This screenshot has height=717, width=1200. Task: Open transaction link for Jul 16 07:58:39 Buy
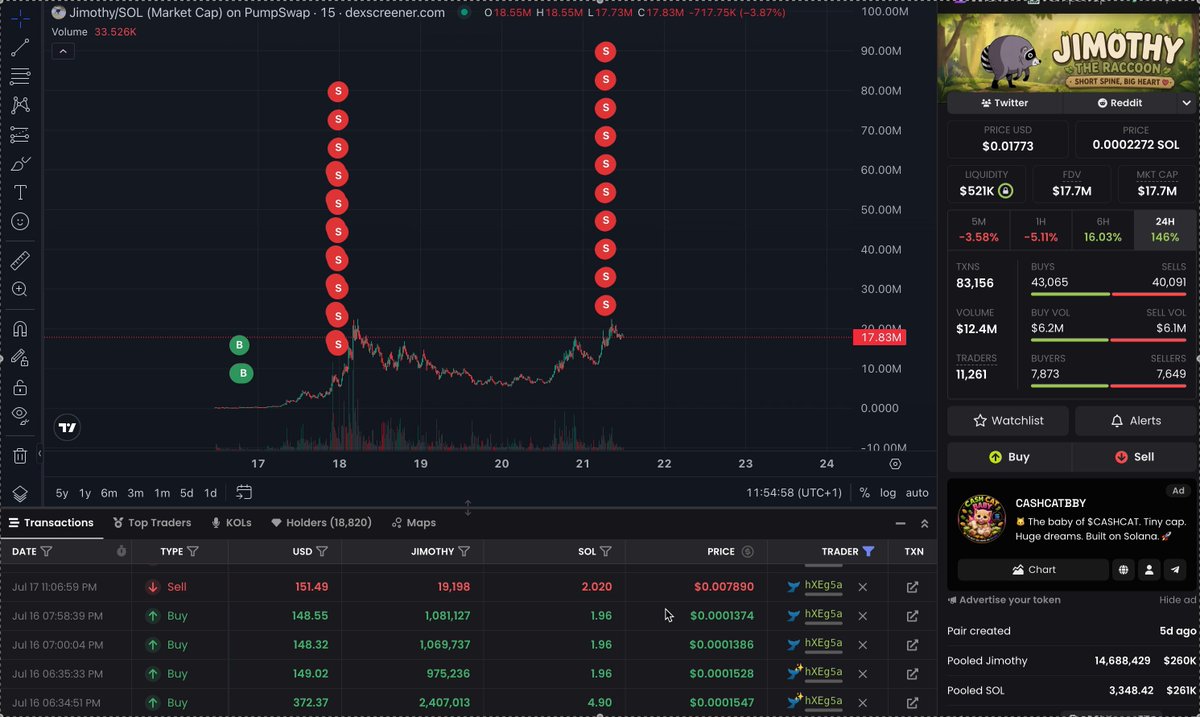pos(912,616)
